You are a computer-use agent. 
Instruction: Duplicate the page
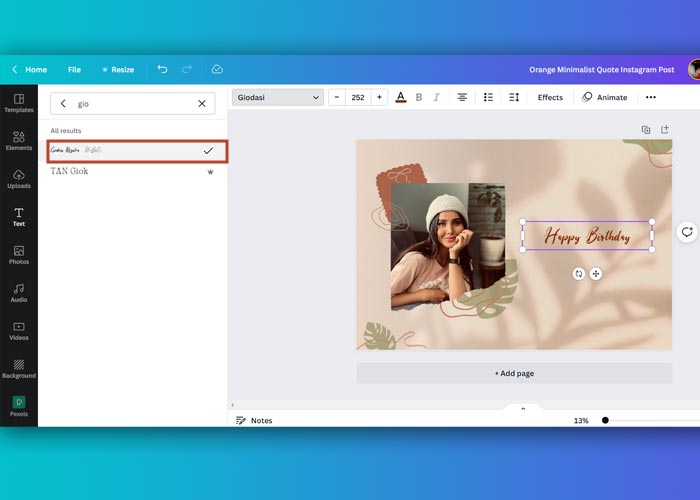click(x=646, y=130)
